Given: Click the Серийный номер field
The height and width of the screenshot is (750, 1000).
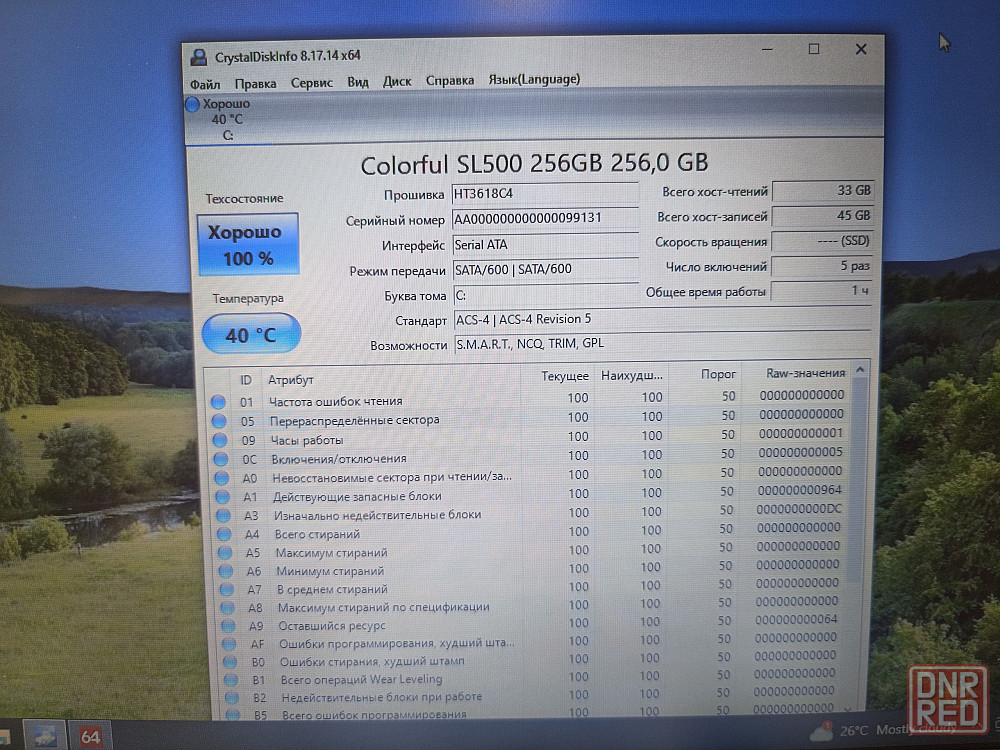Looking at the screenshot, I should coord(545,218).
